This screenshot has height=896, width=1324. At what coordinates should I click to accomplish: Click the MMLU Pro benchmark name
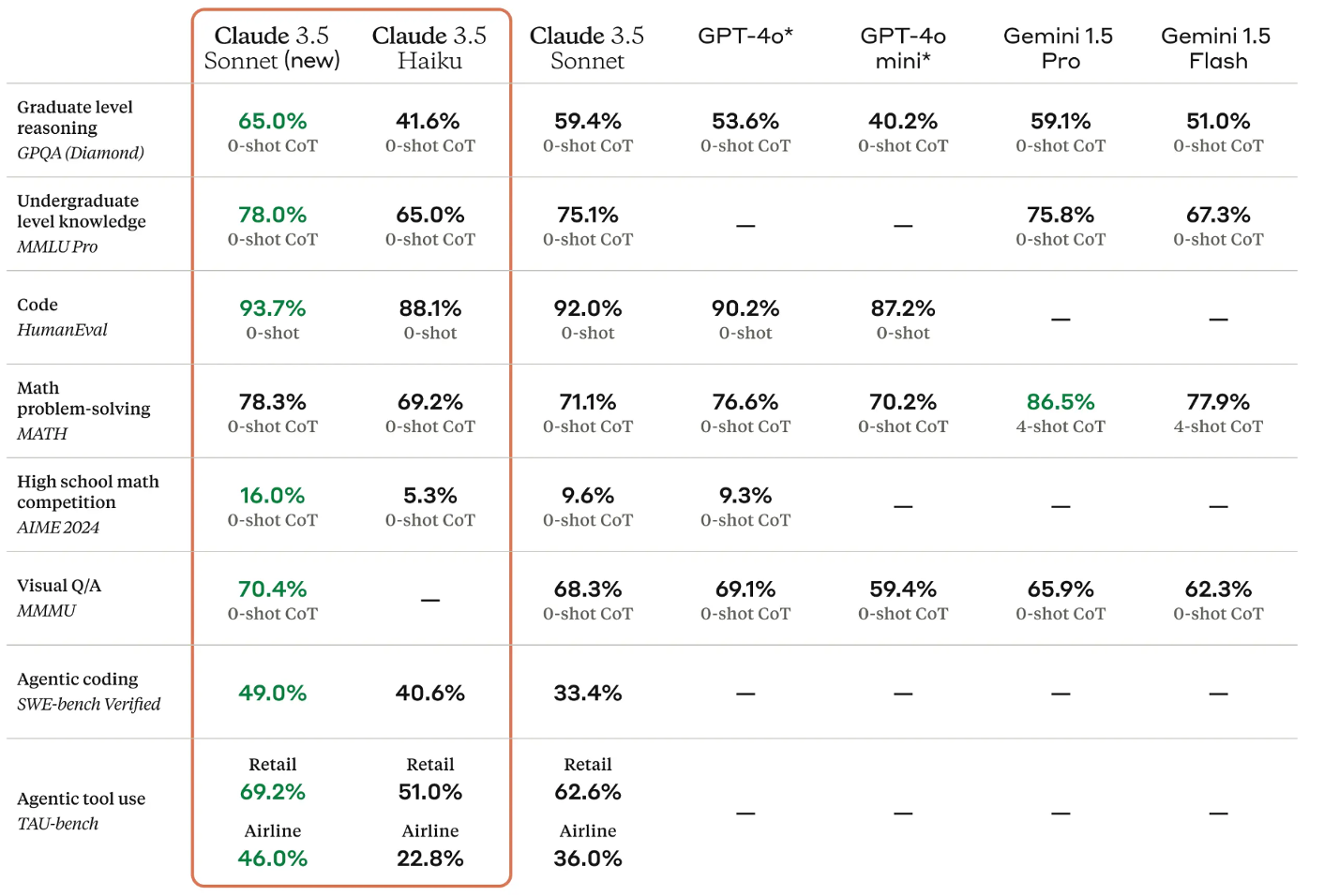(57, 246)
